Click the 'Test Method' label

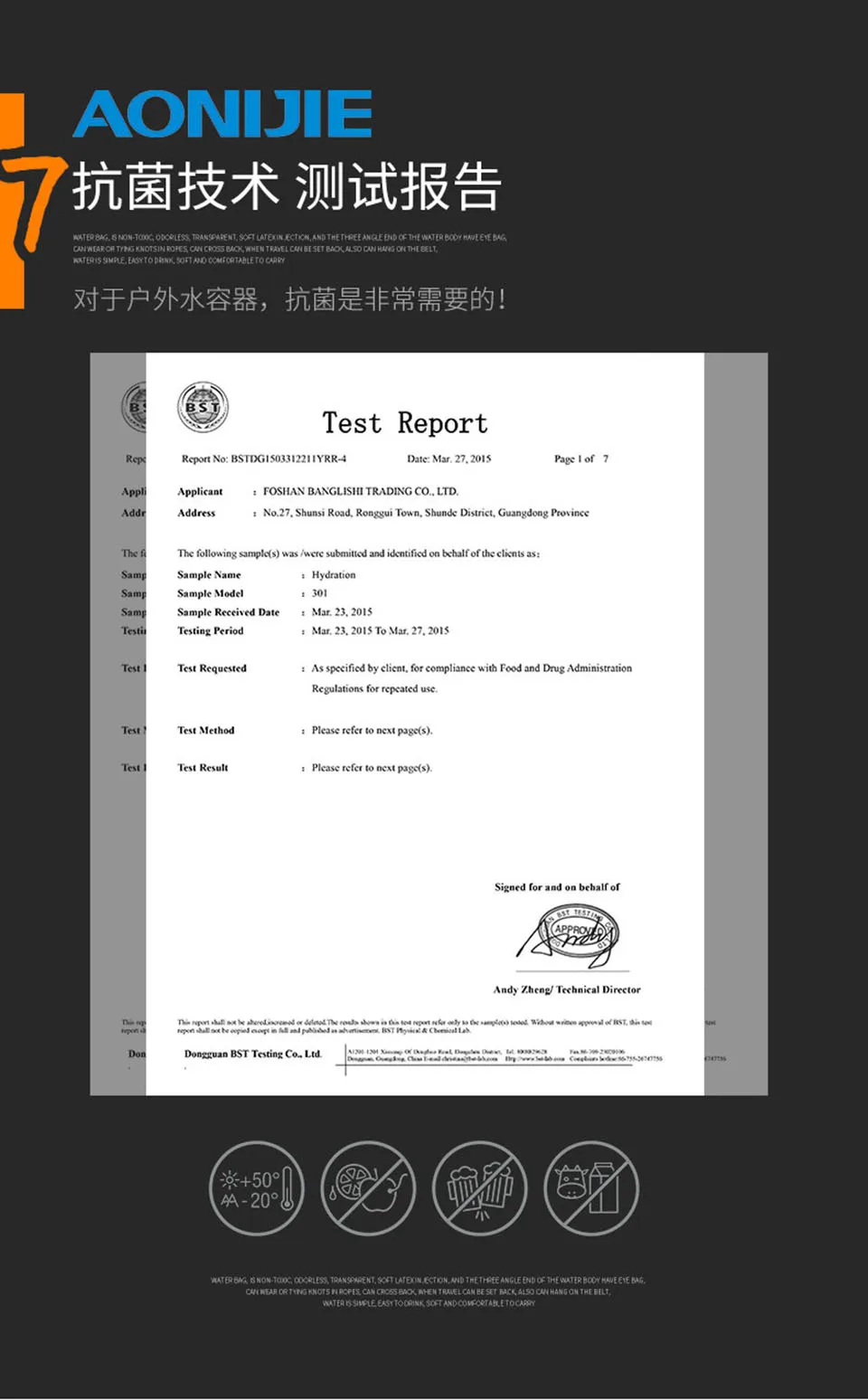pos(205,730)
